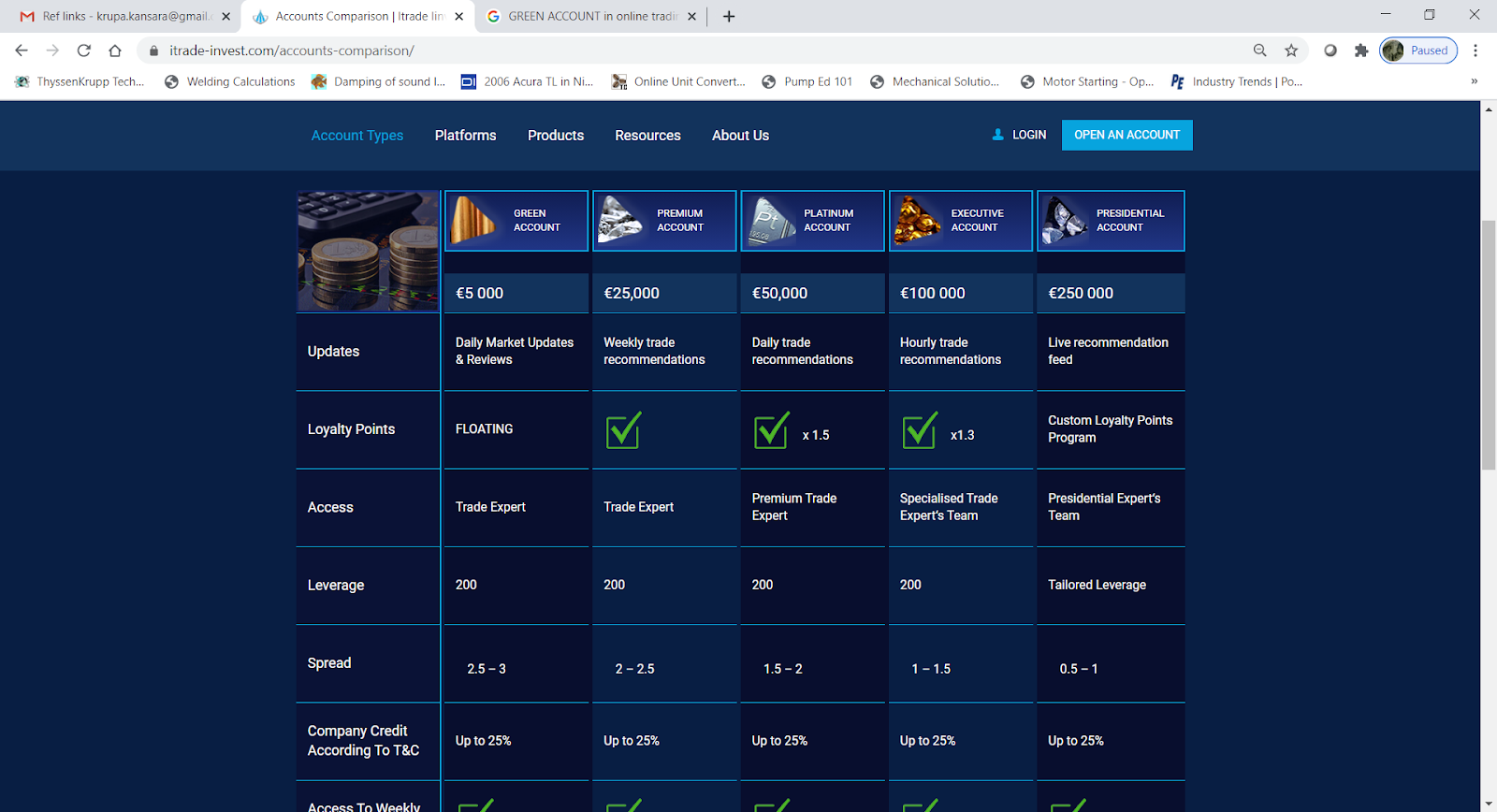Click the OPEN AN ACCOUNT button
This screenshot has width=1497, height=812.
(x=1126, y=135)
